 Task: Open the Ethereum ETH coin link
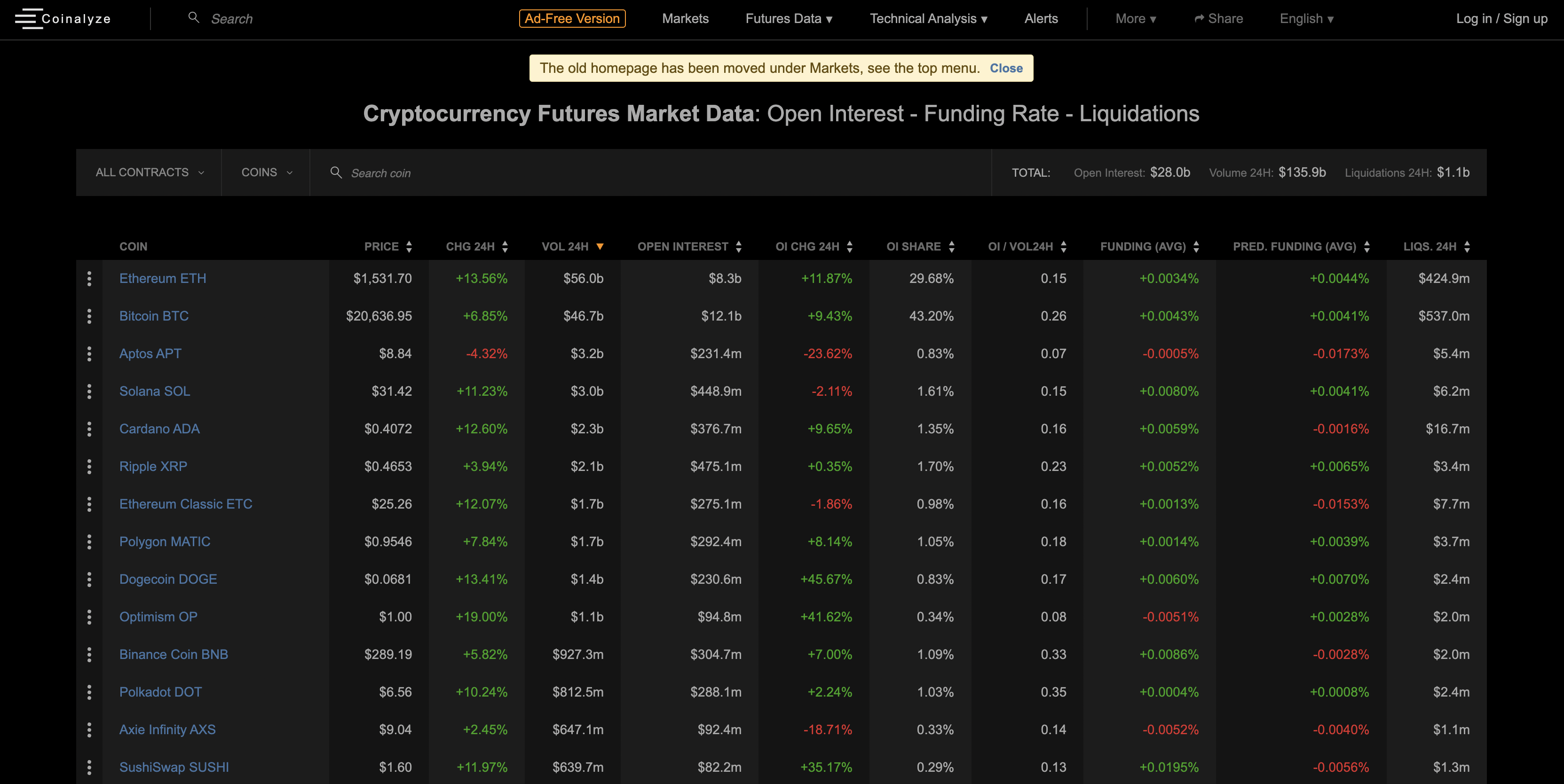point(163,279)
